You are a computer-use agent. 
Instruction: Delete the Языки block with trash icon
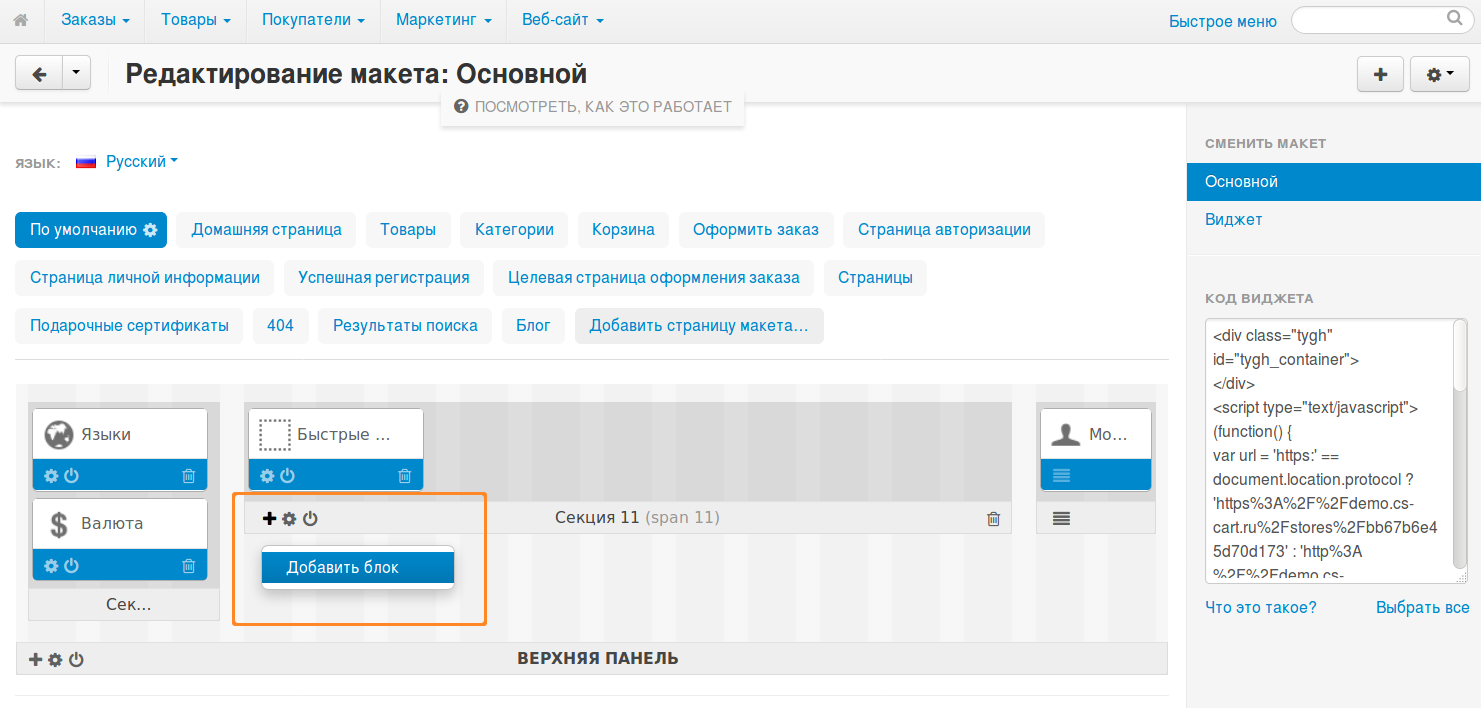pyautogui.click(x=188, y=476)
